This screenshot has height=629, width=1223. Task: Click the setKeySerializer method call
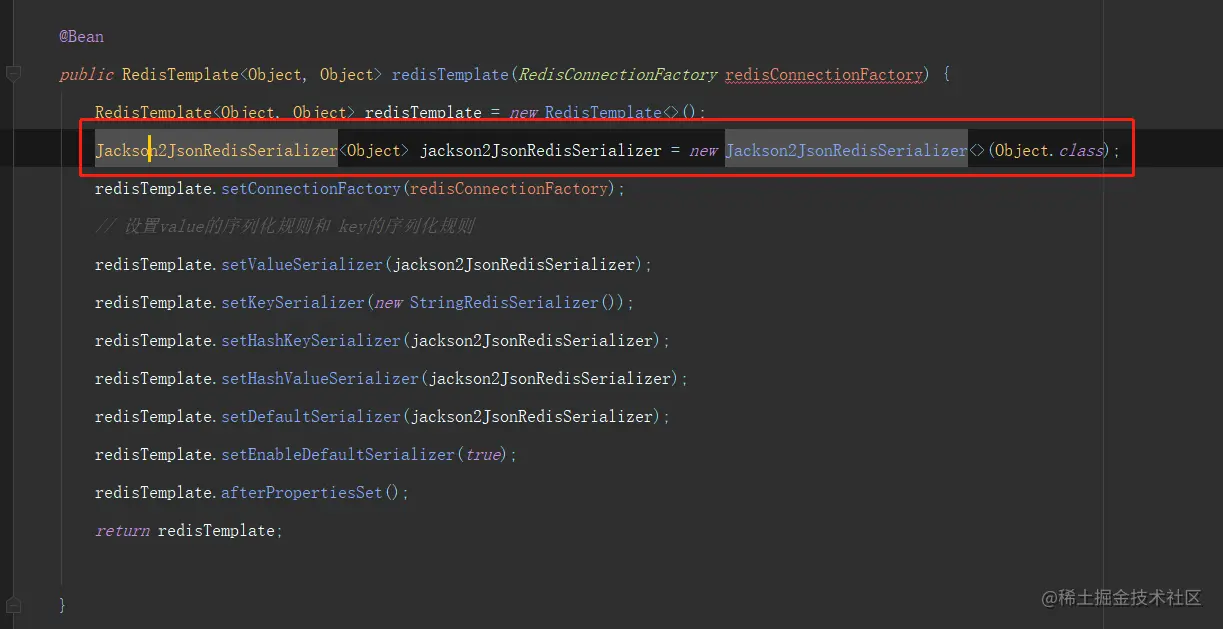pos(293,303)
